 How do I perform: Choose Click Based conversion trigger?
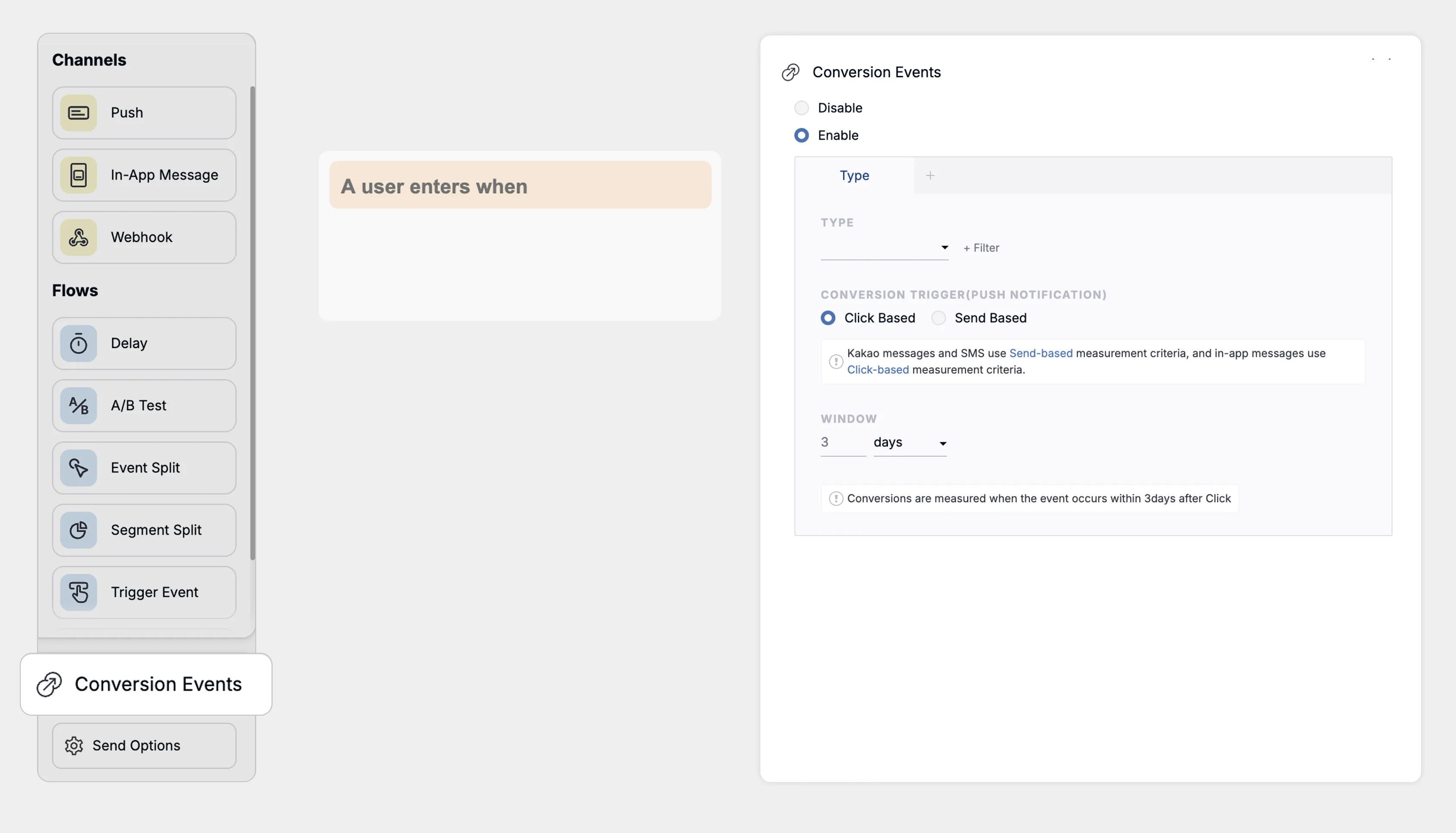click(828, 318)
